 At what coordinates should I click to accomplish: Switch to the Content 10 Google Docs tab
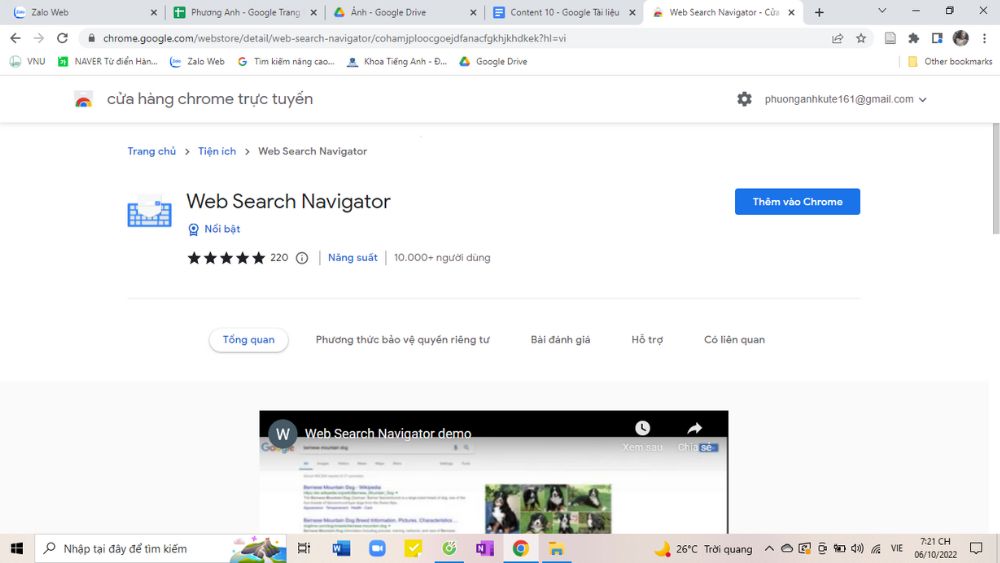[564, 12]
